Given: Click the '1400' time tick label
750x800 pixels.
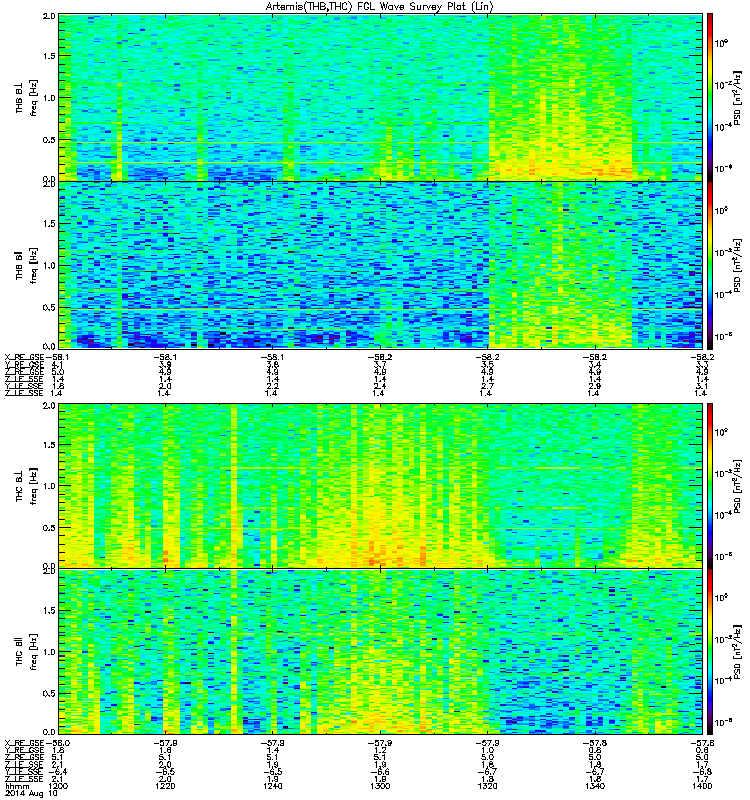Looking at the screenshot, I should pyautogui.click(x=702, y=786).
